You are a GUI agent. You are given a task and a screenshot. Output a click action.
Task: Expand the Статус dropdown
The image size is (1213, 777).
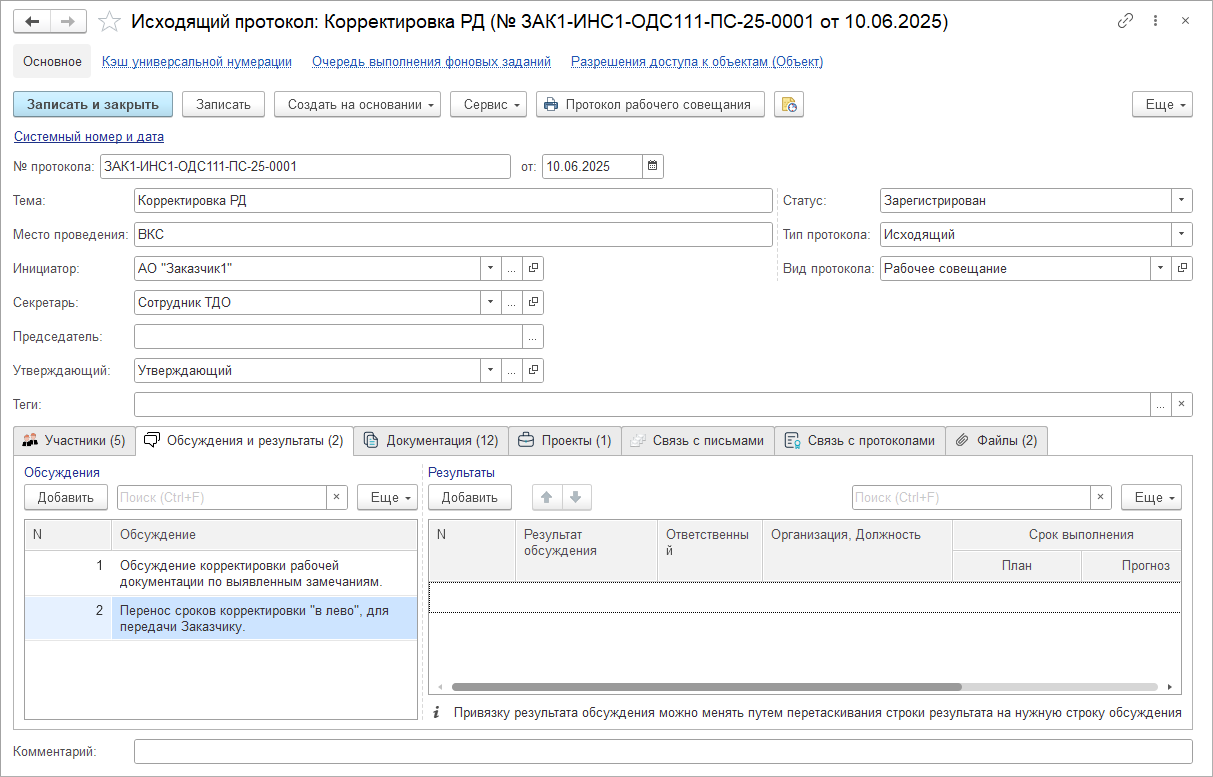[x=1181, y=201]
